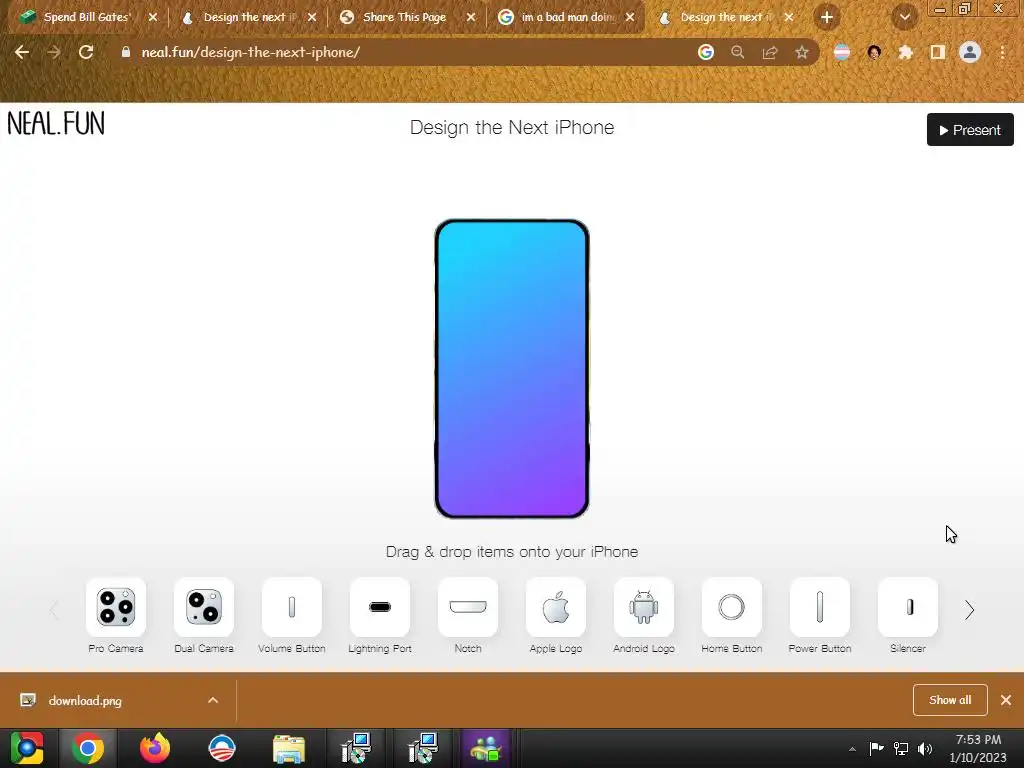Pick the Power Button item
Viewport: 1024px width, 768px height.
click(820, 607)
